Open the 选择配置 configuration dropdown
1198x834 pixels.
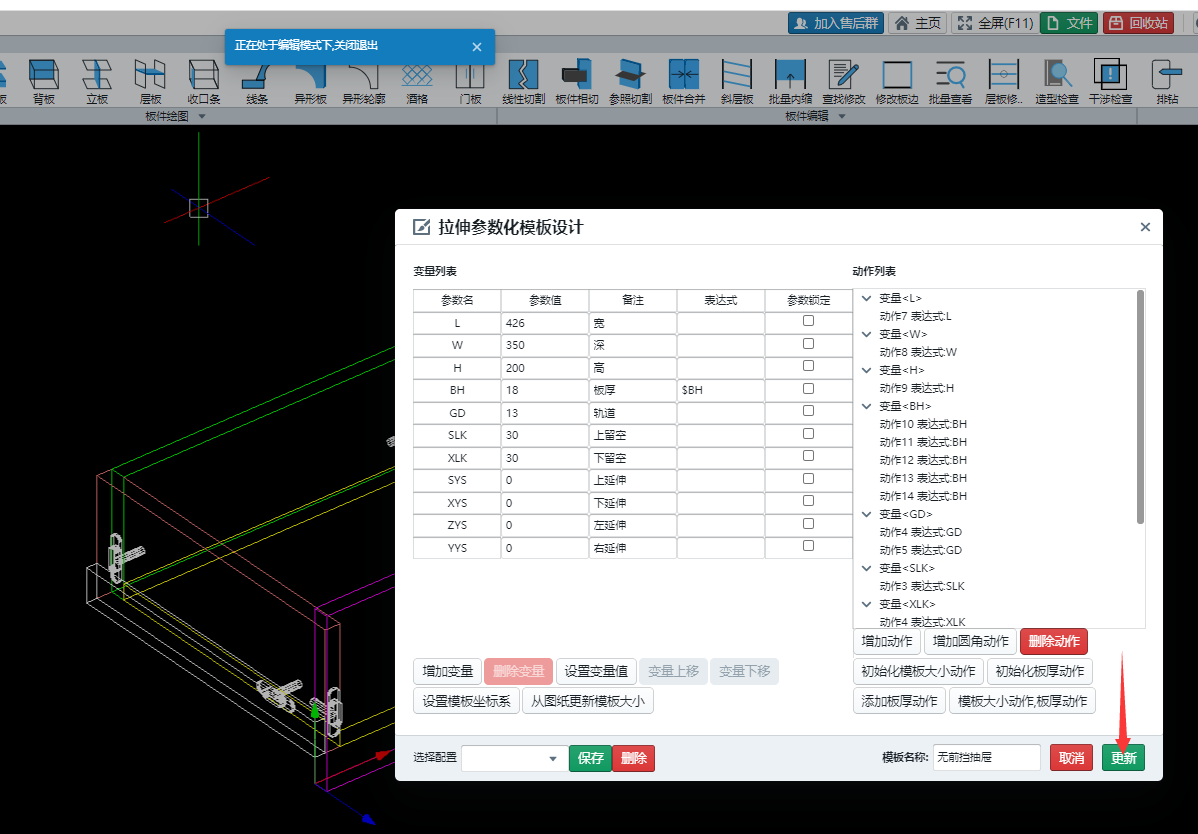512,759
